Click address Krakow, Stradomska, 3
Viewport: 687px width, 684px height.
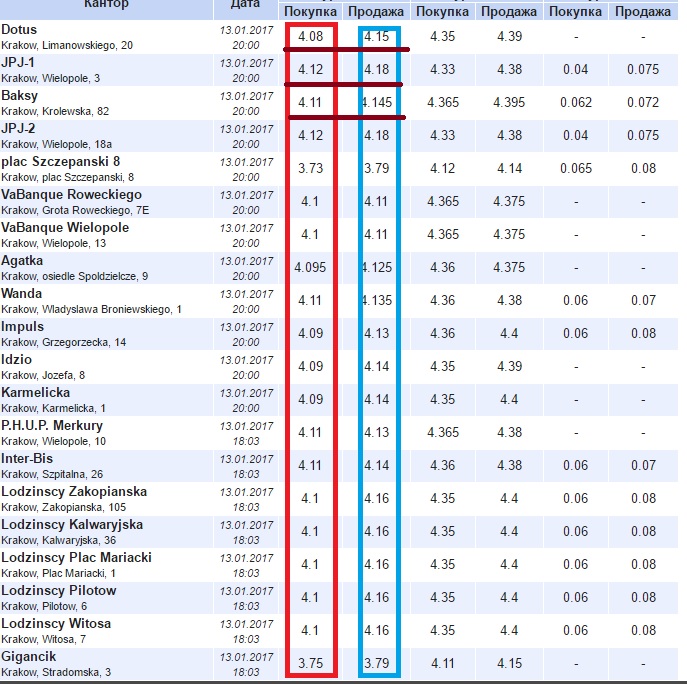point(56,673)
